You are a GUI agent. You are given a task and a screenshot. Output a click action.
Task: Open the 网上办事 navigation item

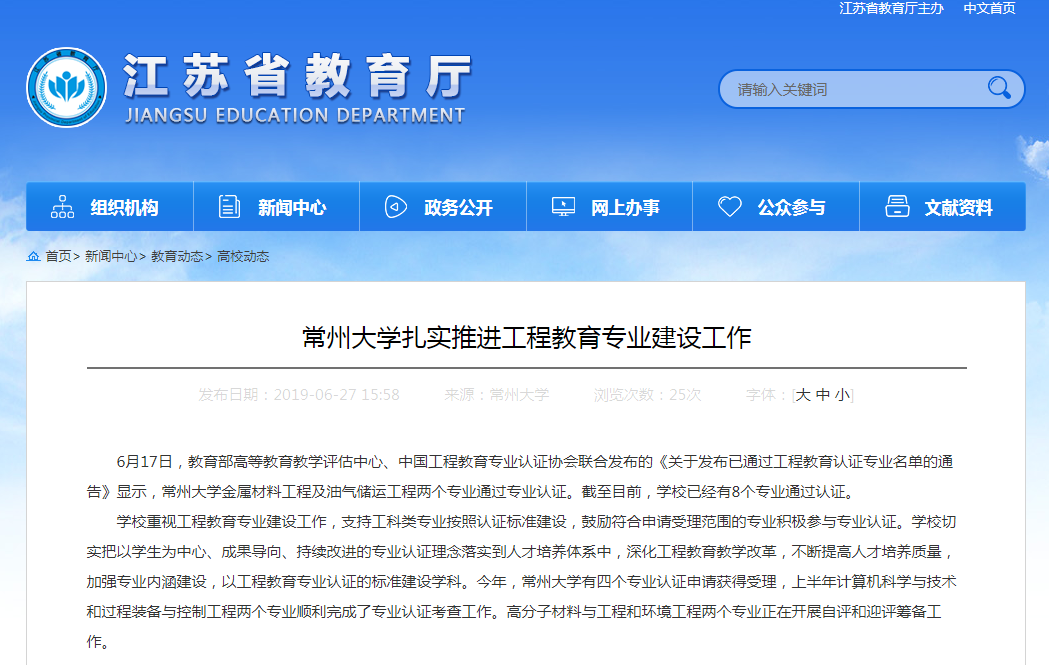point(625,208)
